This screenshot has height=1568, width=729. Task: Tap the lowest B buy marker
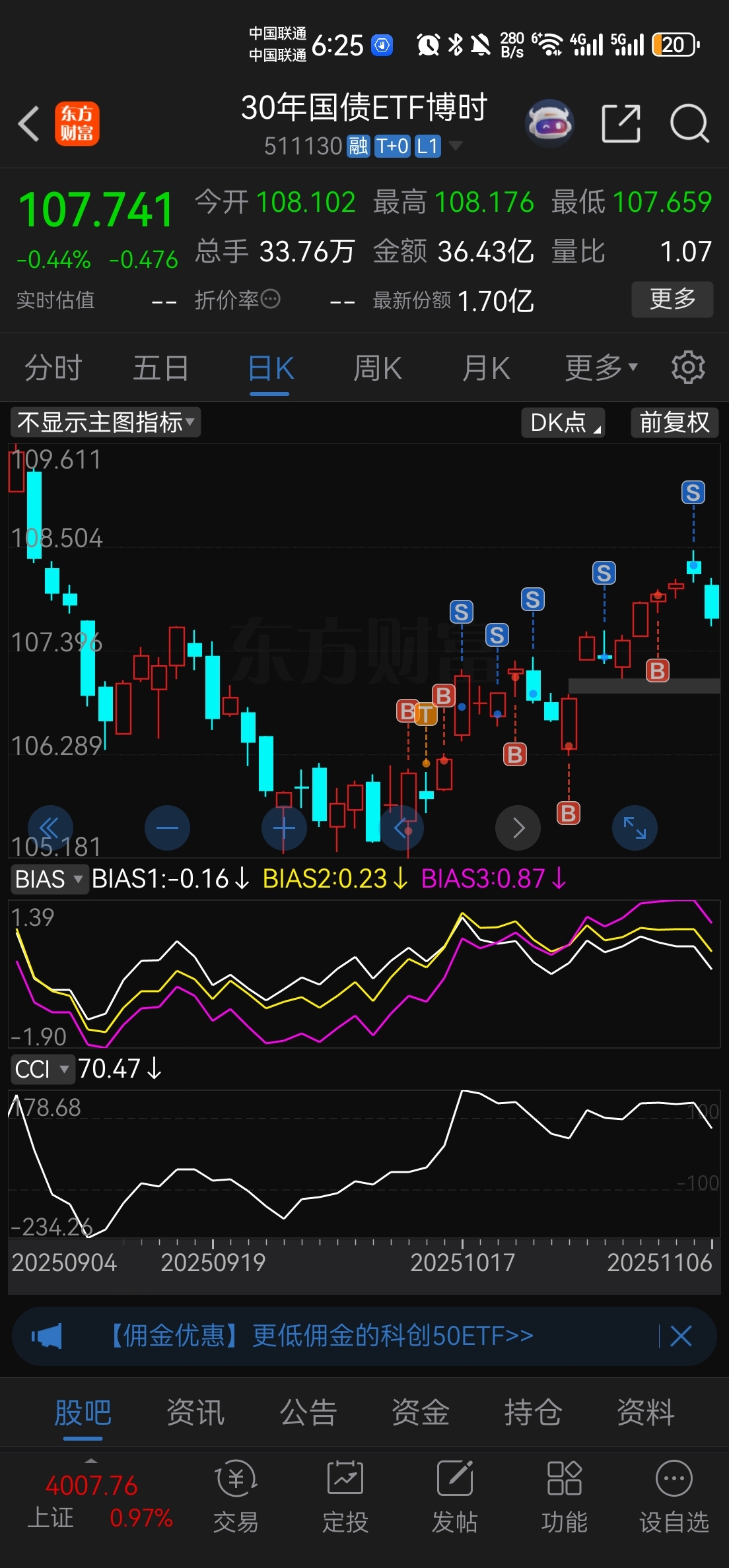pyautogui.click(x=569, y=813)
